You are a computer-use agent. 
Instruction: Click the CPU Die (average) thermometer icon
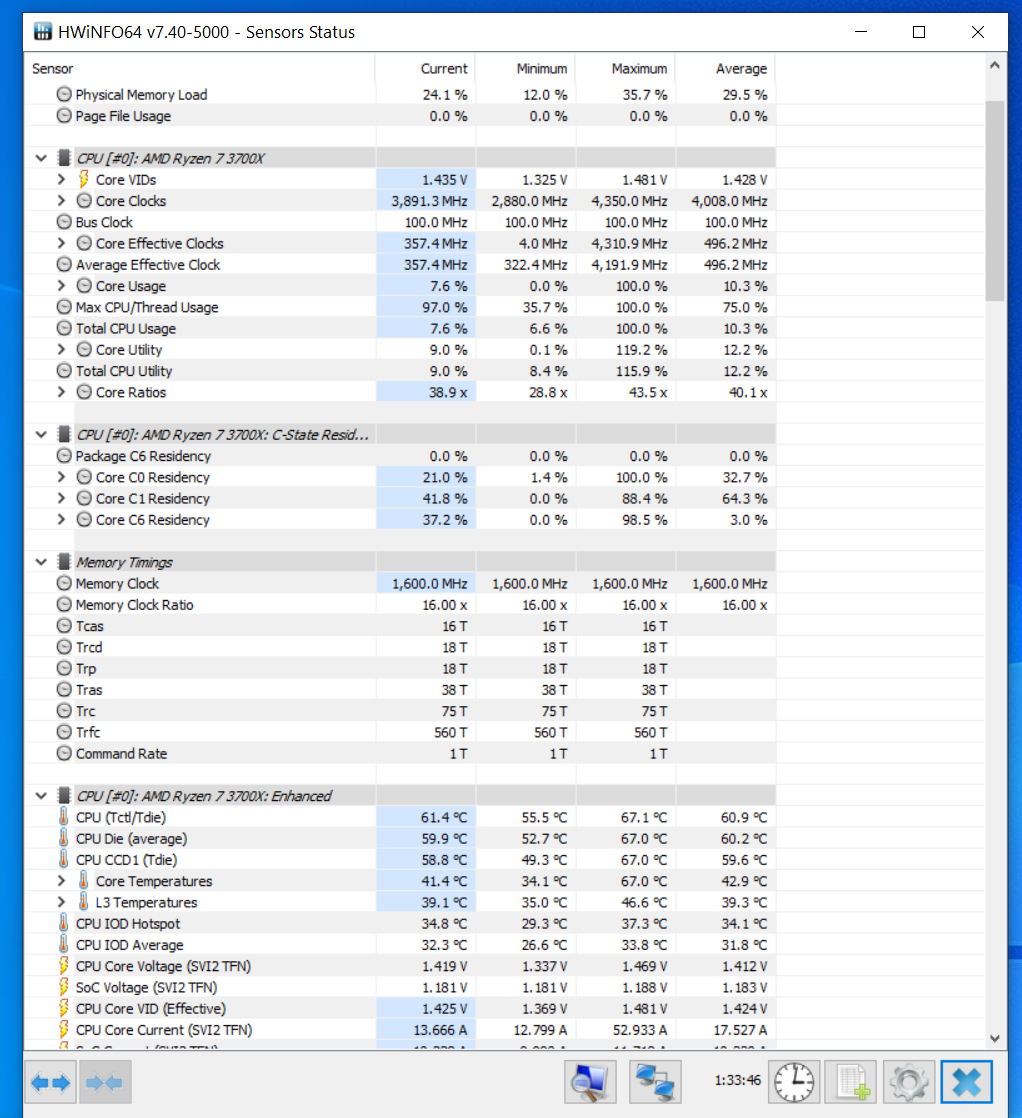(x=63, y=838)
